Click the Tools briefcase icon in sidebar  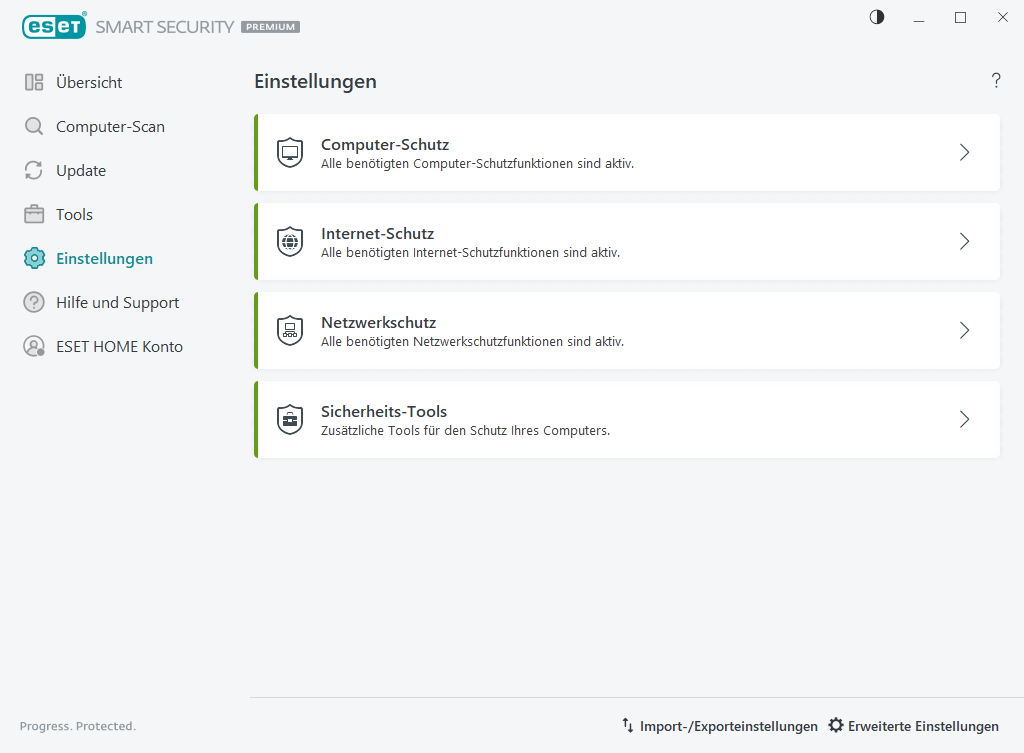34,215
